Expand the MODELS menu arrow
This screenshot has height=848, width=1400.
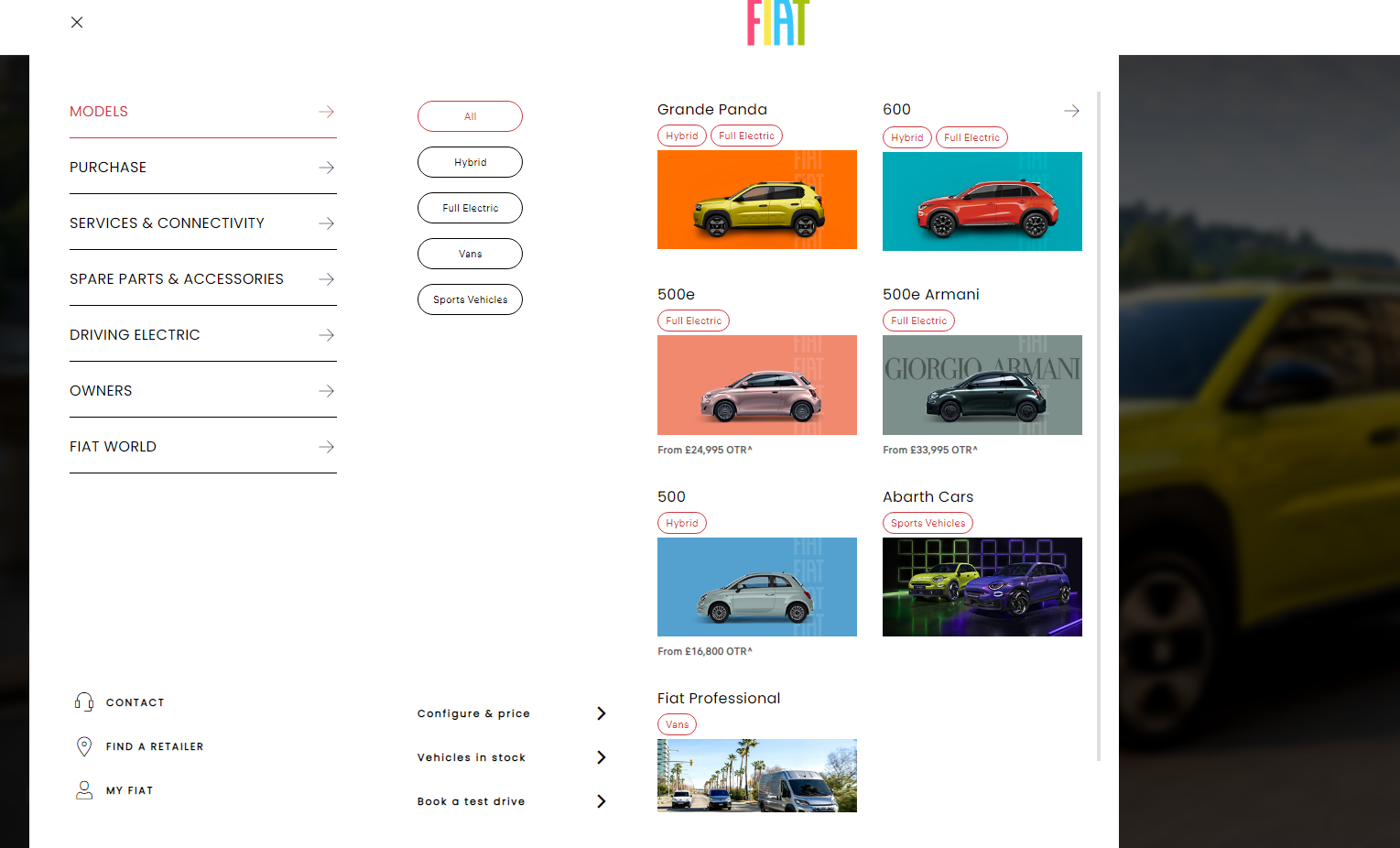pos(326,112)
